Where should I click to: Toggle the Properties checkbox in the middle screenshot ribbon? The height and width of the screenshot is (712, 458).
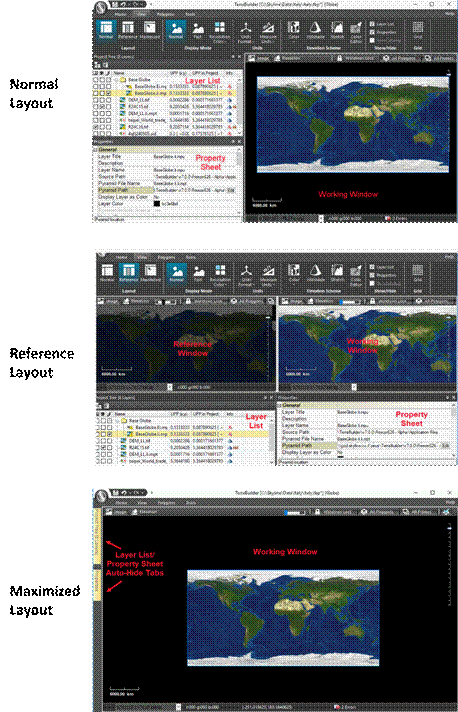(x=372, y=275)
